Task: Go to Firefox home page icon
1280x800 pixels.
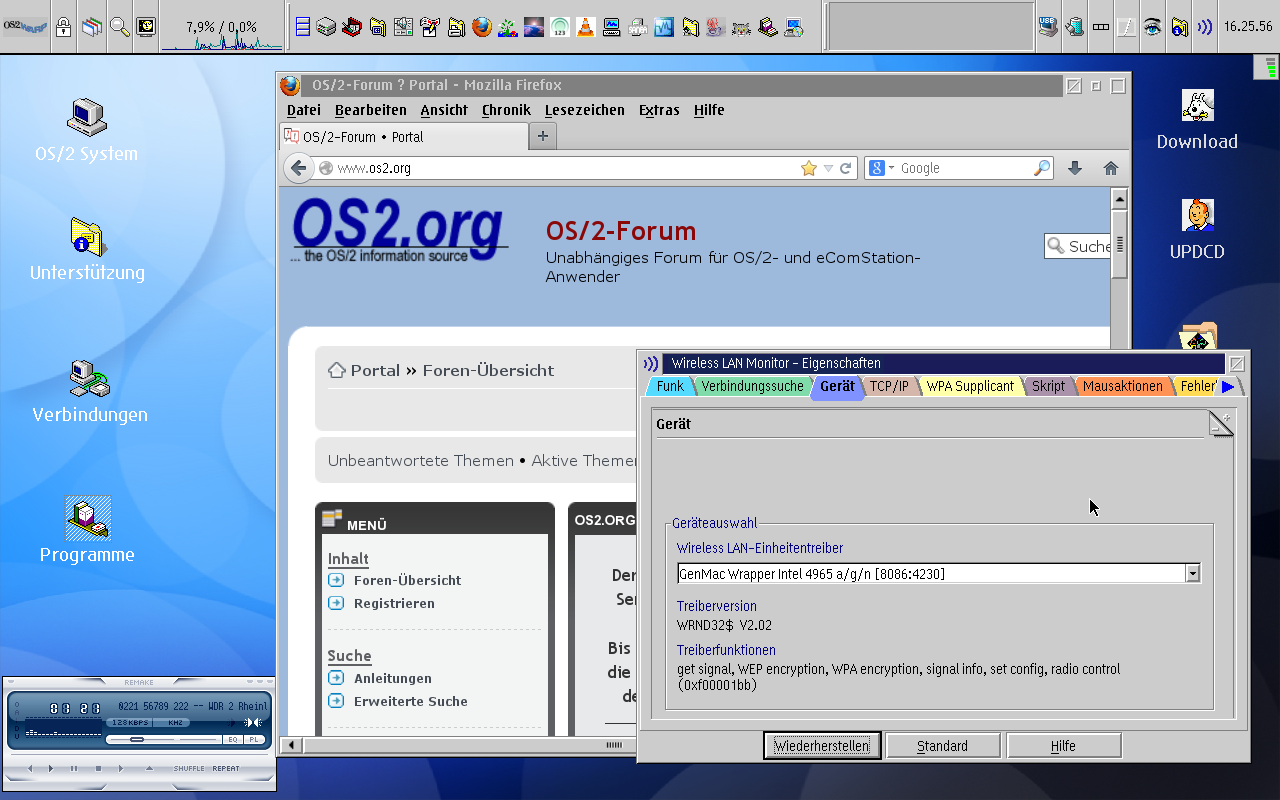Action: [x=1110, y=168]
